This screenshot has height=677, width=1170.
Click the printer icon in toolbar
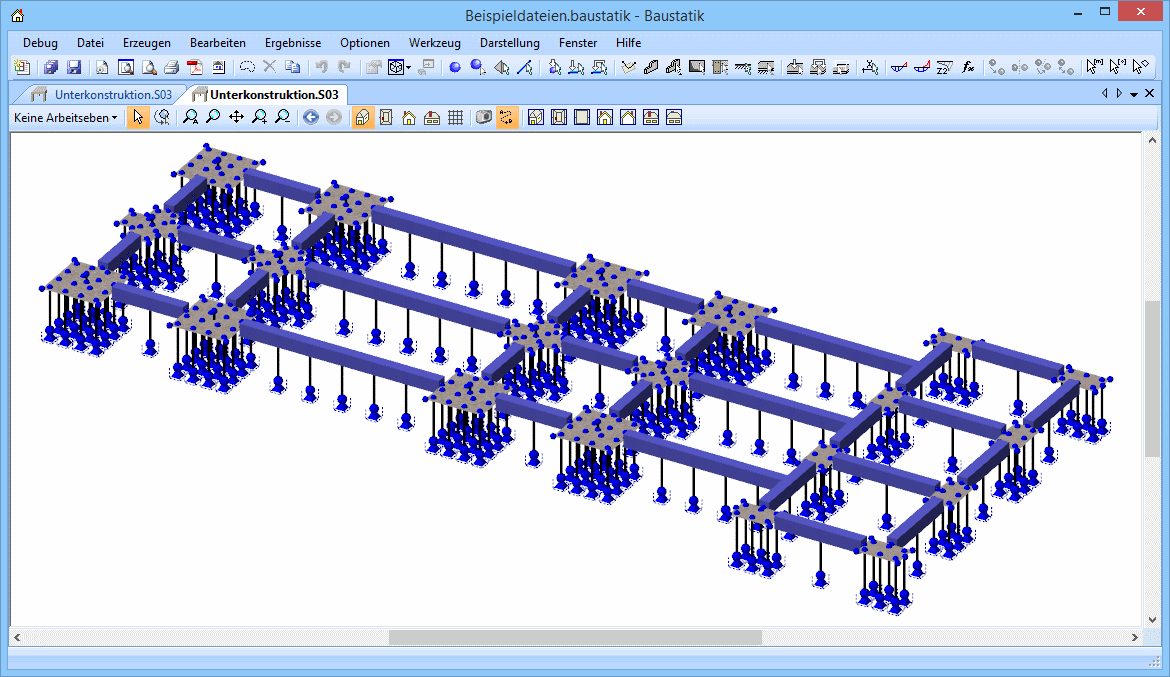pyautogui.click(x=172, y=68)
